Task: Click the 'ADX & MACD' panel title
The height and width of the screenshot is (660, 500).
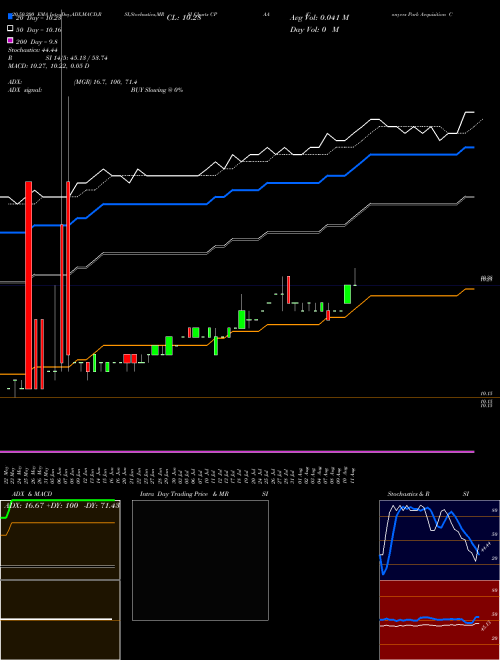Action: (x=32, y=494)
